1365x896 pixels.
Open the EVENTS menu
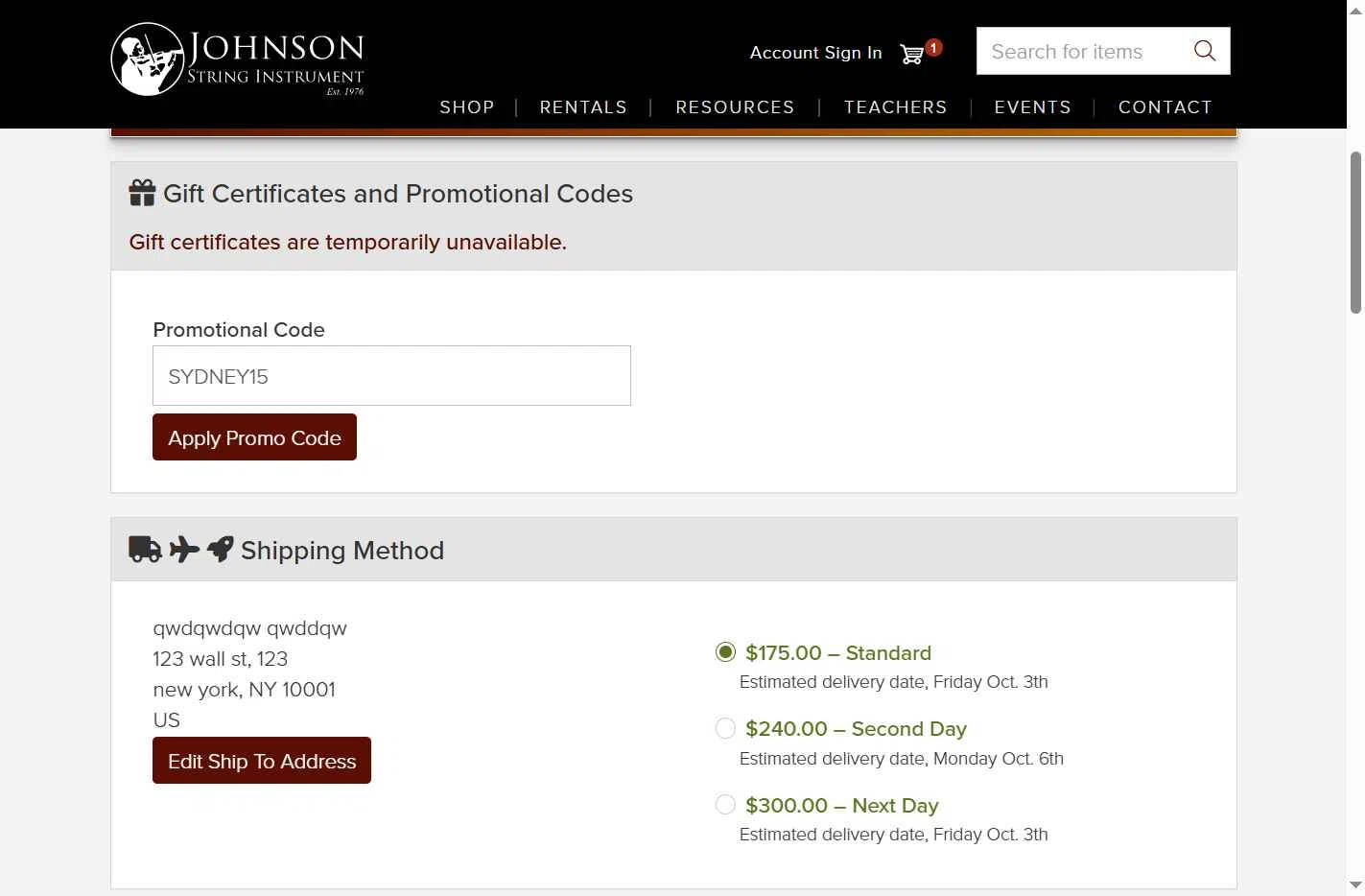tap(1032, 106)
